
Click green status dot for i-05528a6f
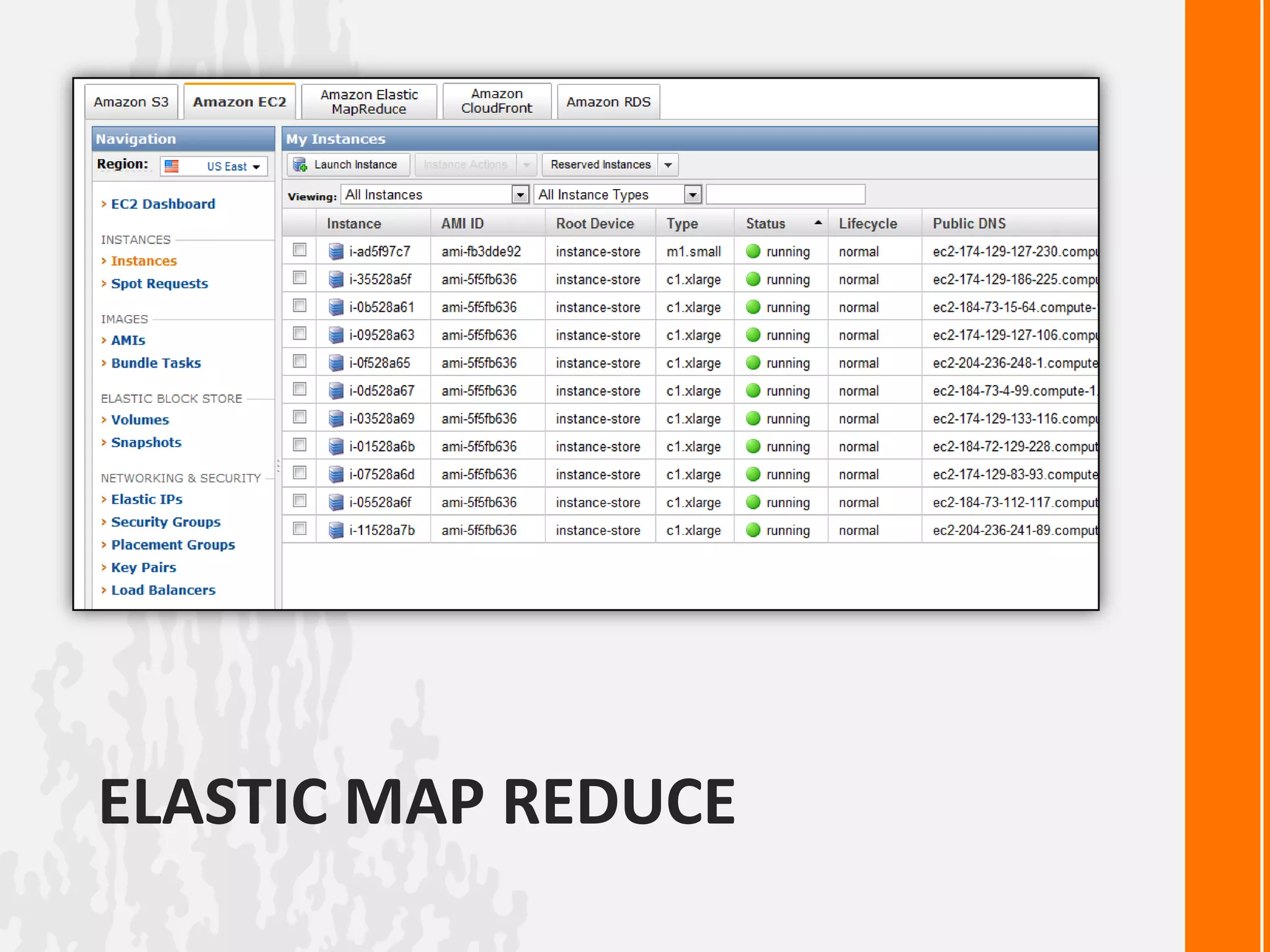[x=753, y=502]
